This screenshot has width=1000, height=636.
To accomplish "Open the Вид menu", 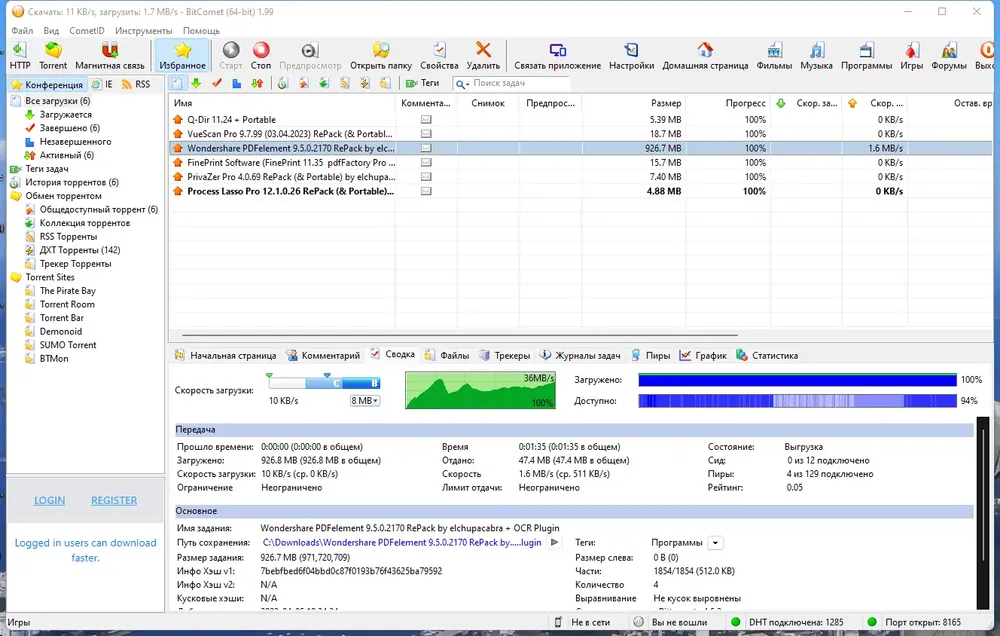I will pos(51,31).
